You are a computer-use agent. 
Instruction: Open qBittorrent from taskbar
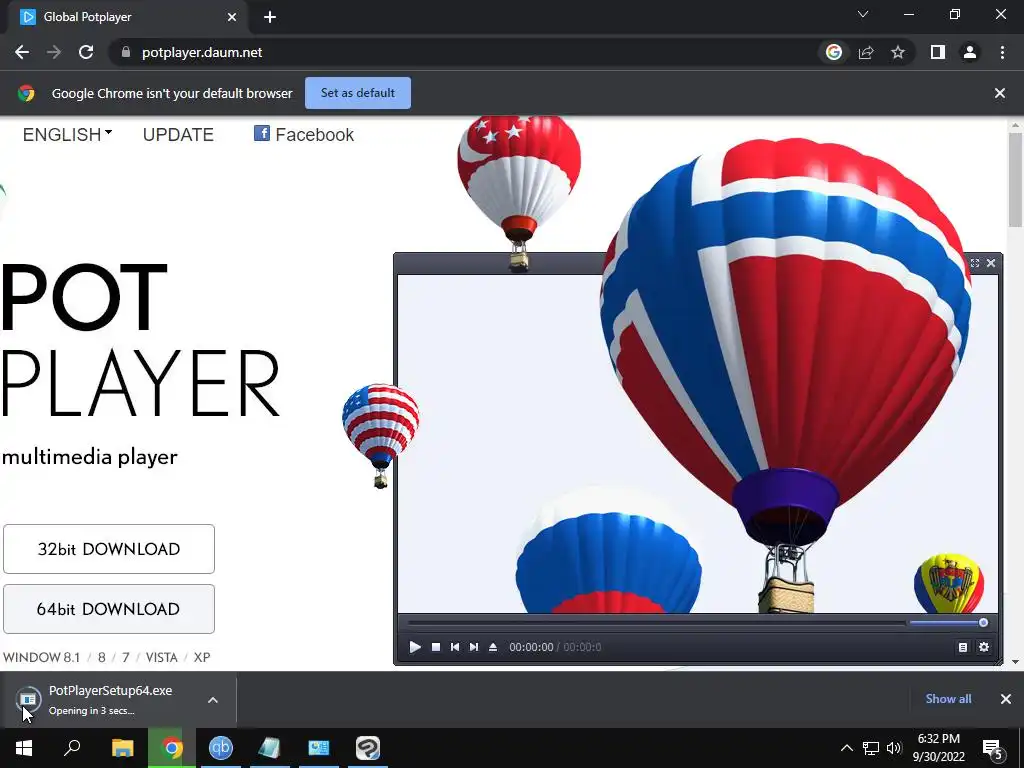pos(221,748)
